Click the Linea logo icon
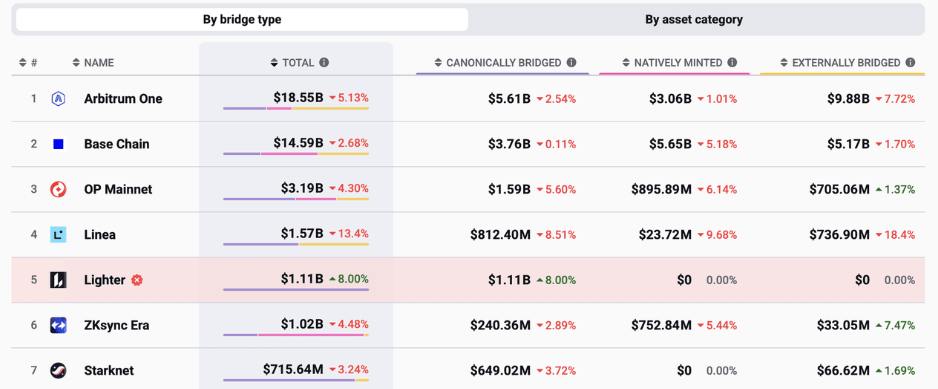This screenshot has width=938, height=389. coord(58,235)
